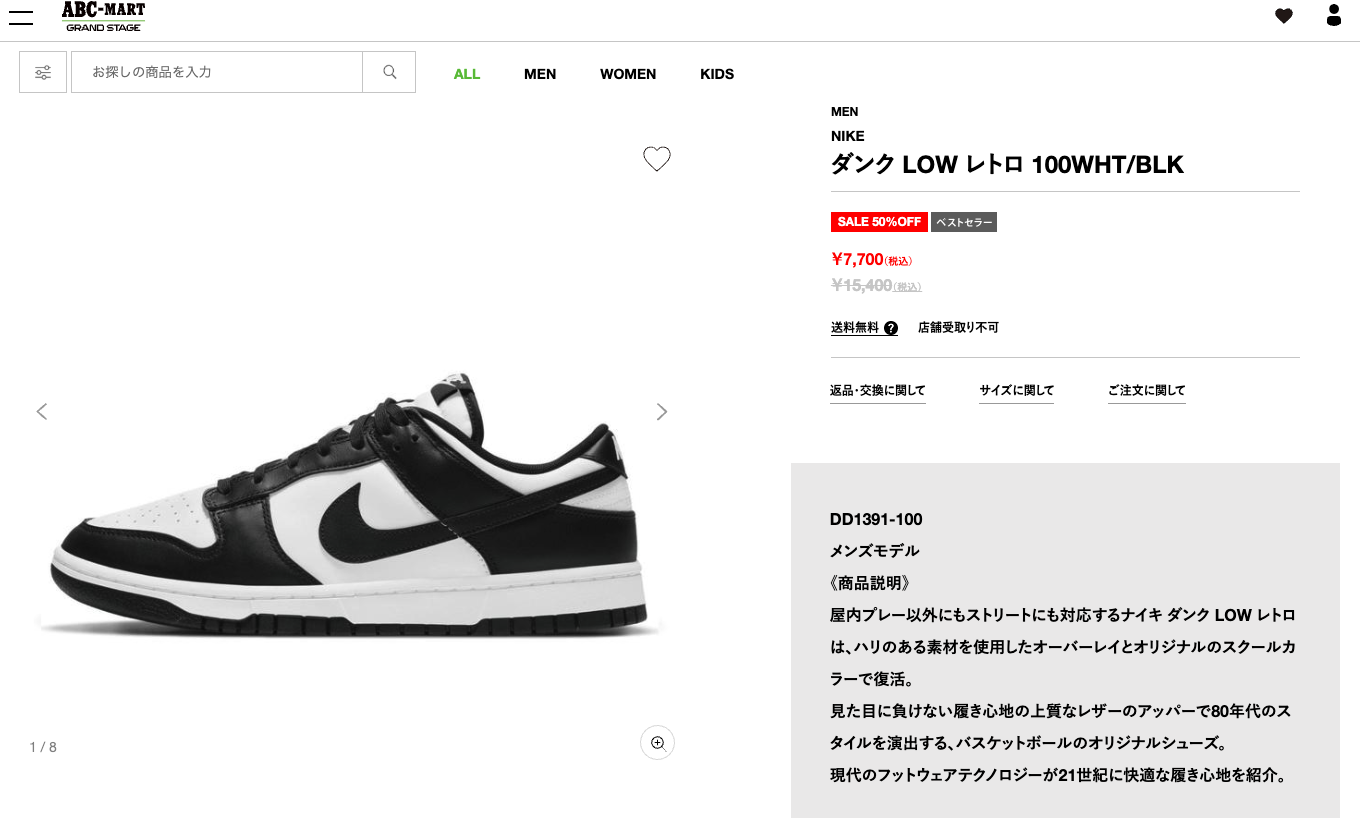
Task: Select the MEN category tab
Action: [540, 74]
